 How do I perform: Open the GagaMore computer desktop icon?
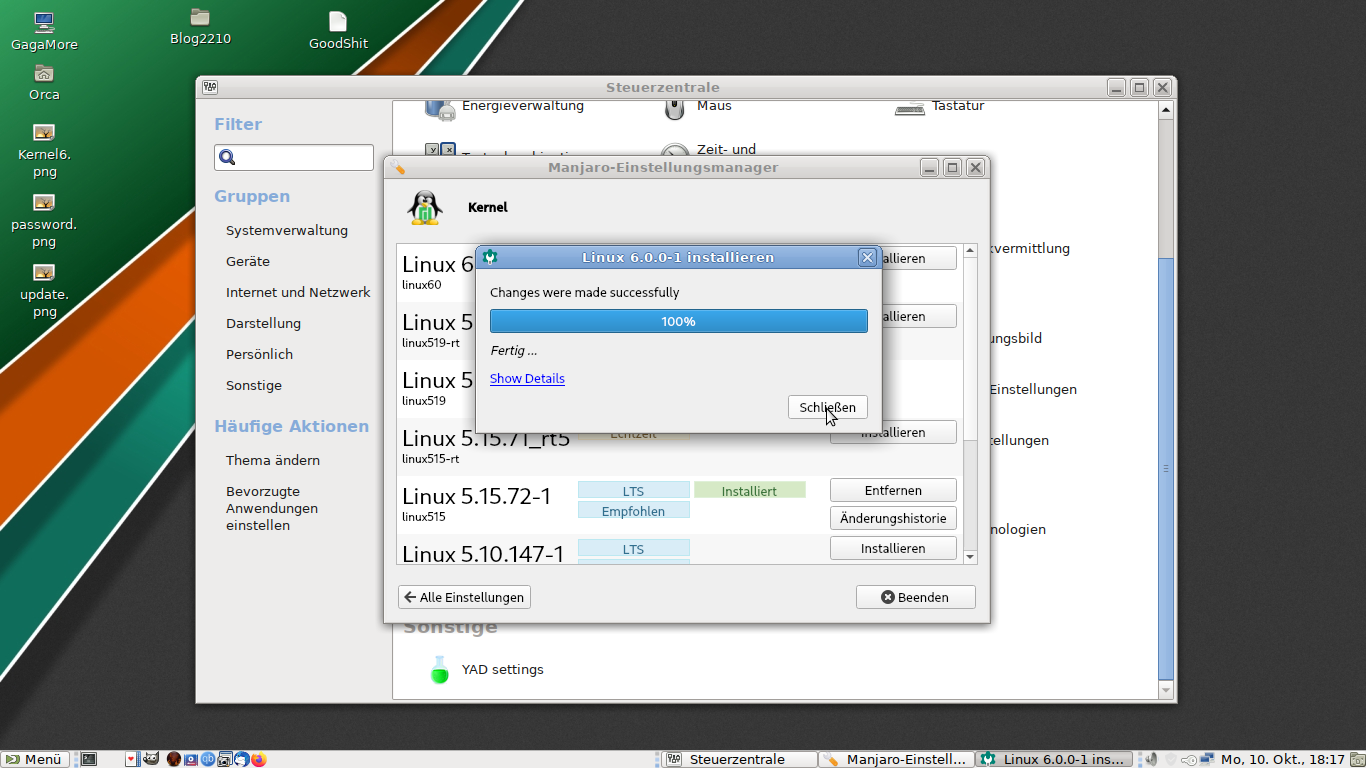pos(43,22)
